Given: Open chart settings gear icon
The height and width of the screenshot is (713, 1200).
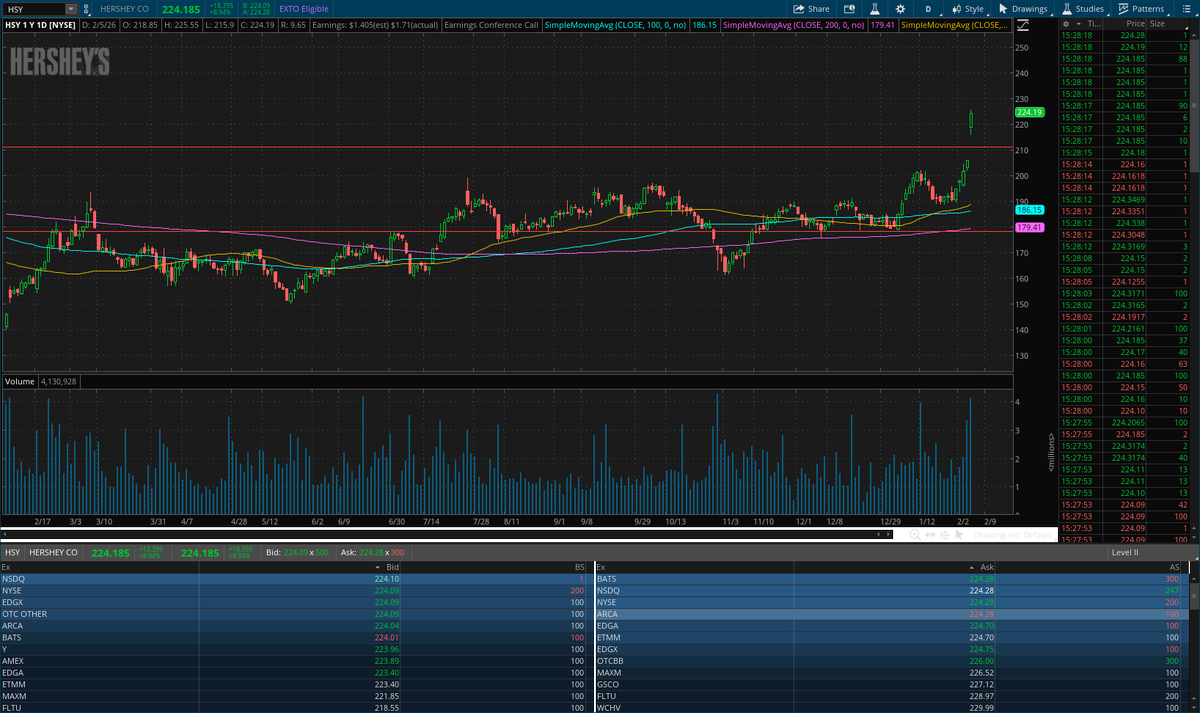Looking at the screenshot, I should pos(902,9).
